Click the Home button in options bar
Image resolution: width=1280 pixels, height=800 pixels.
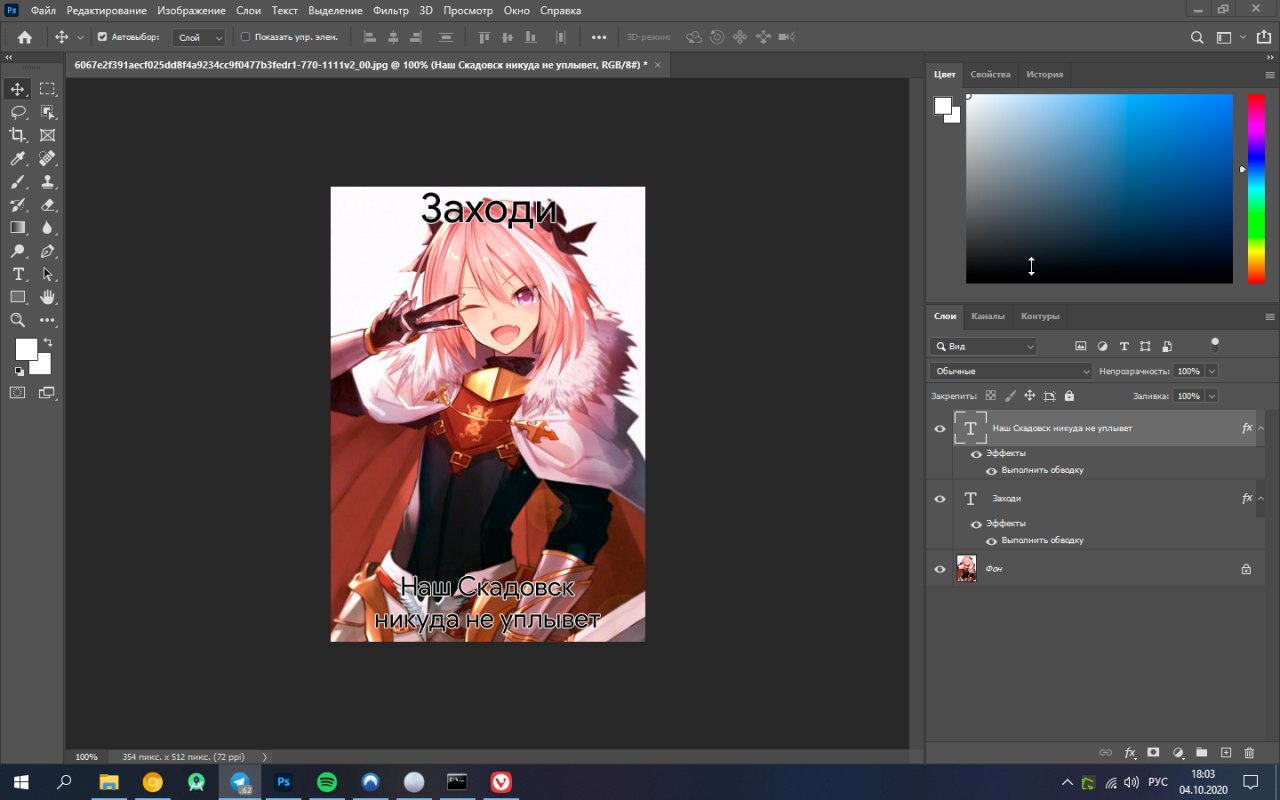point(25,37)
